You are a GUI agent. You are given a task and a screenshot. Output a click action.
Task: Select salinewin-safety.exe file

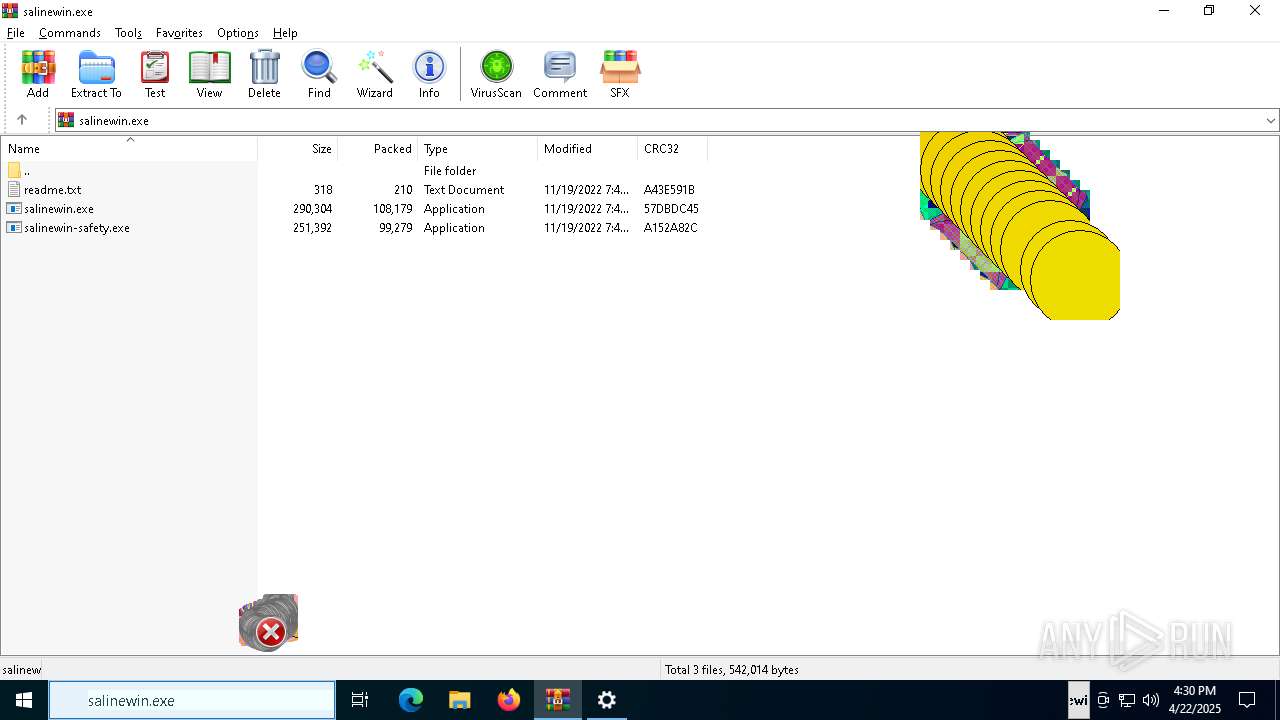click(x=354, y=228)
